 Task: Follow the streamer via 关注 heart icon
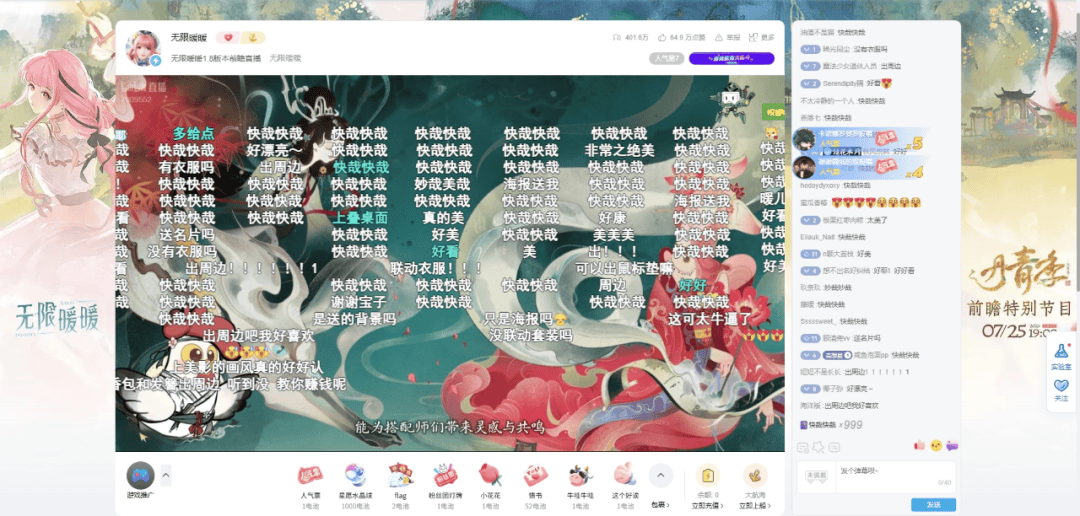tap(1061, 390)
